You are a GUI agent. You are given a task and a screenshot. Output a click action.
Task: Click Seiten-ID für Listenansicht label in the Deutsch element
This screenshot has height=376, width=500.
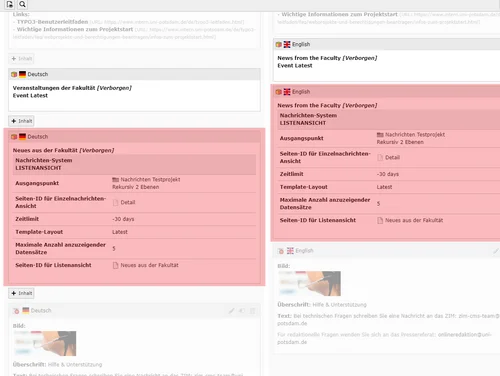point(53,265)
